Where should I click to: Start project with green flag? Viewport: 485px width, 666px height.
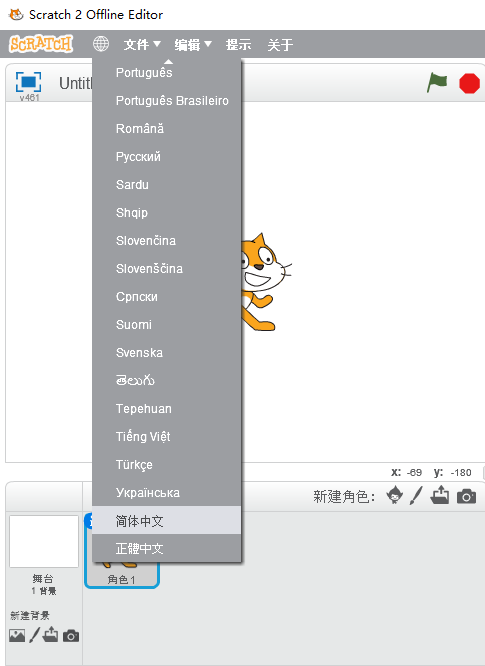click(437, 82)
